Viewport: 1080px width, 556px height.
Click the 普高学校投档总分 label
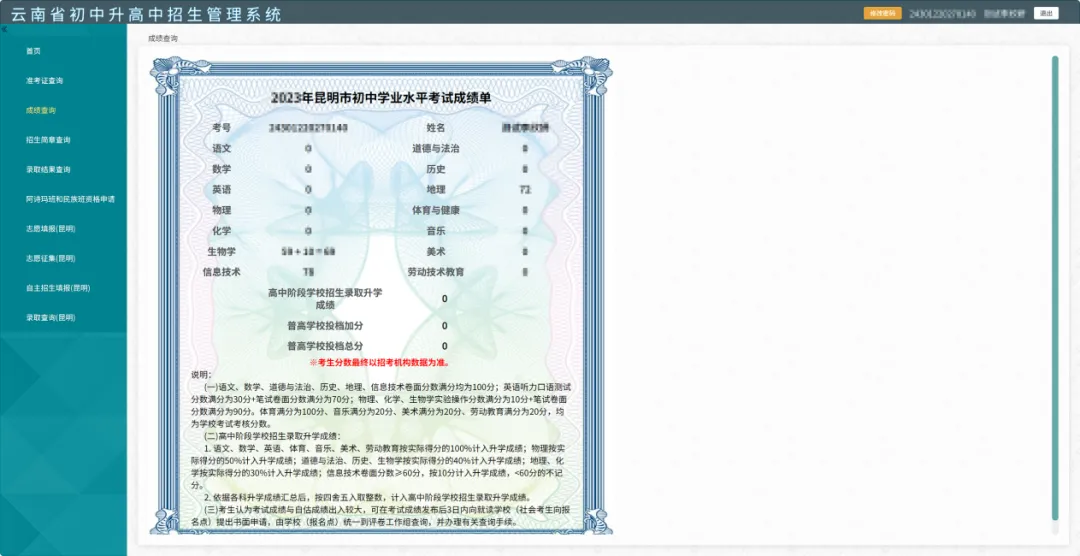pyautogui.click(x=325, y=347)
